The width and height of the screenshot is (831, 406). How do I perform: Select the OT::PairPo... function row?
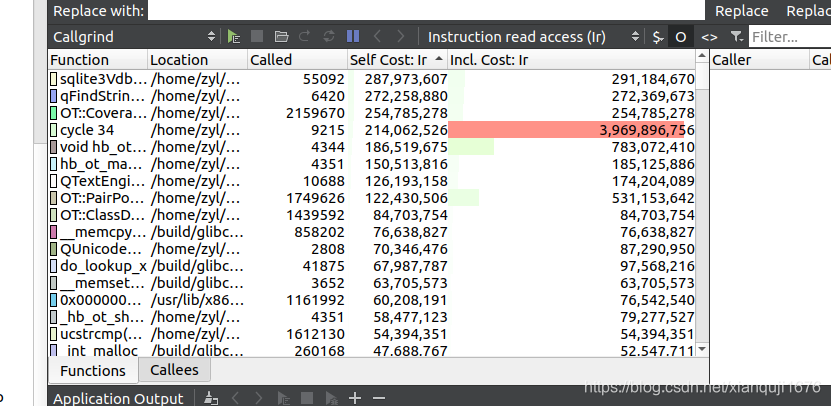(372, 199)
